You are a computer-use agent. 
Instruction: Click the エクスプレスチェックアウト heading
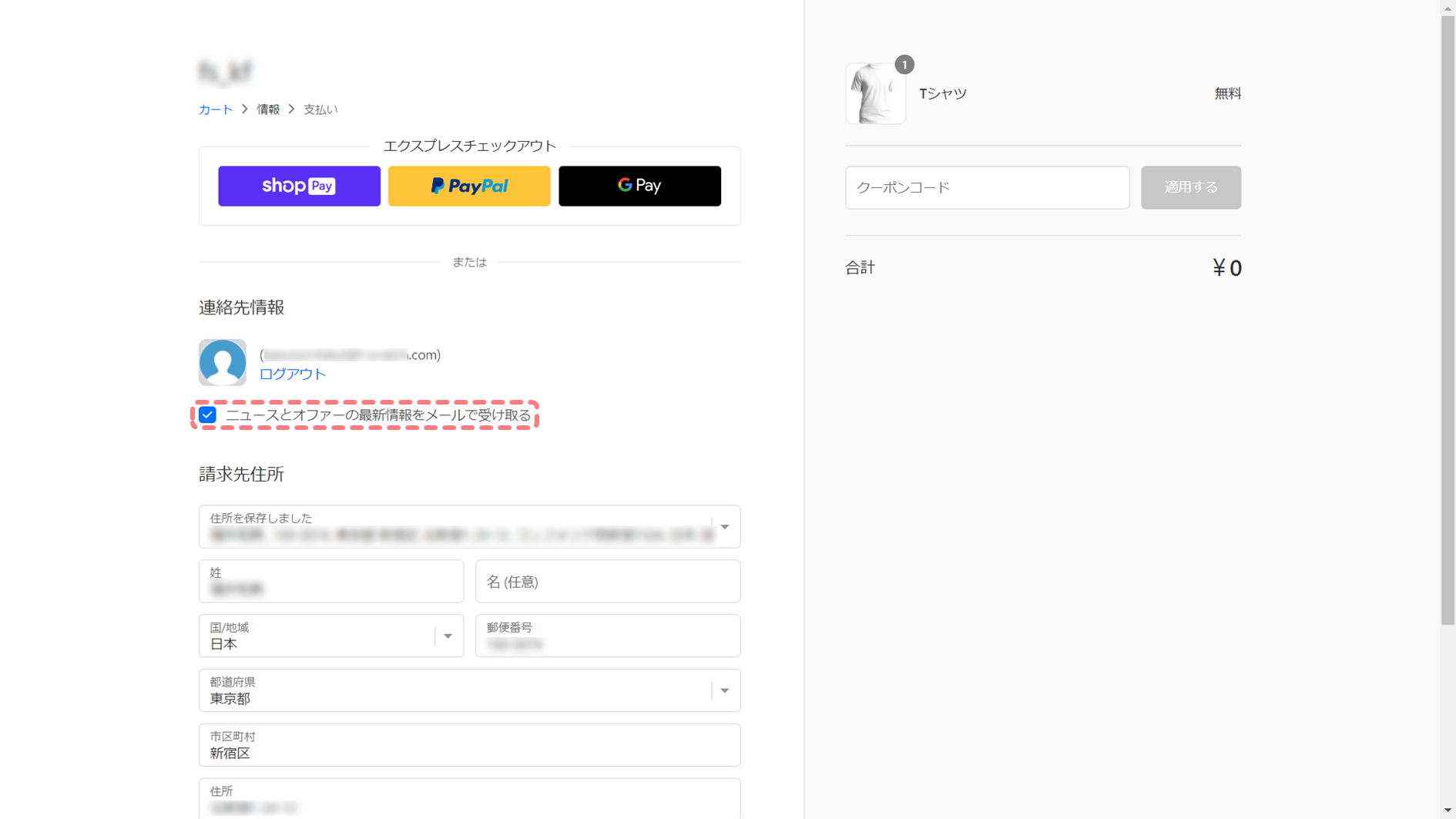click(469, 146)
